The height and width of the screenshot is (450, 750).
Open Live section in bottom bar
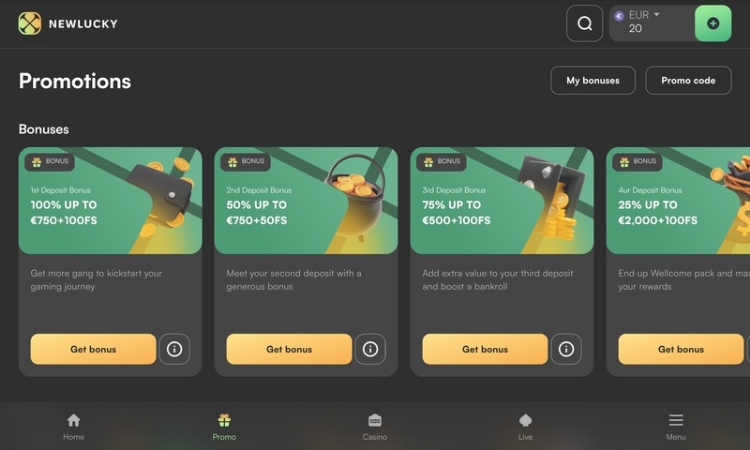pos(525,427)
